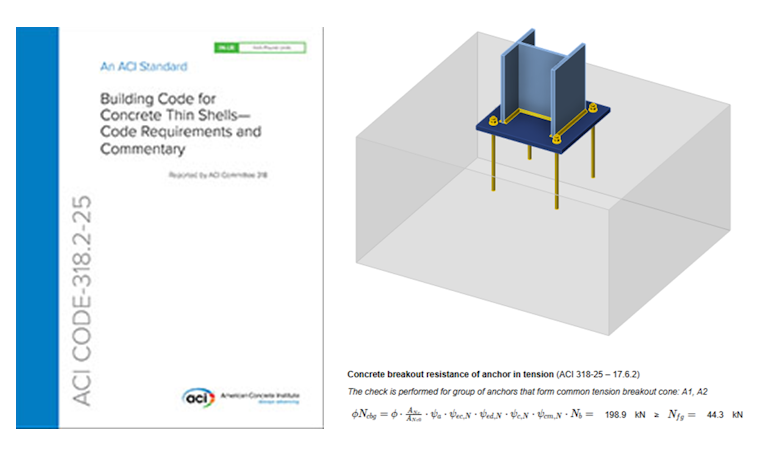779x463 pixels.
Task: Click the '(ACI 318-25 – 17.6.2)' reference
Action: [x=598, y=374]
